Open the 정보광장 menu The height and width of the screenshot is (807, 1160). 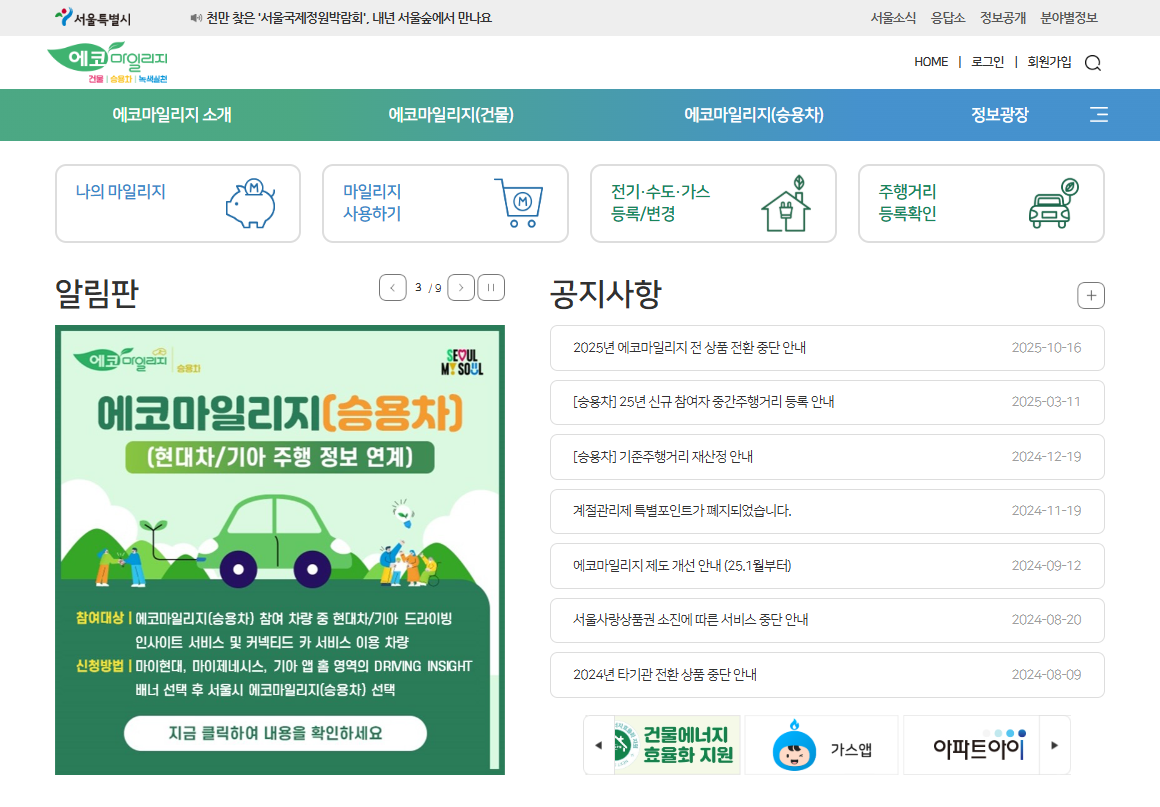tap(998, 115)
